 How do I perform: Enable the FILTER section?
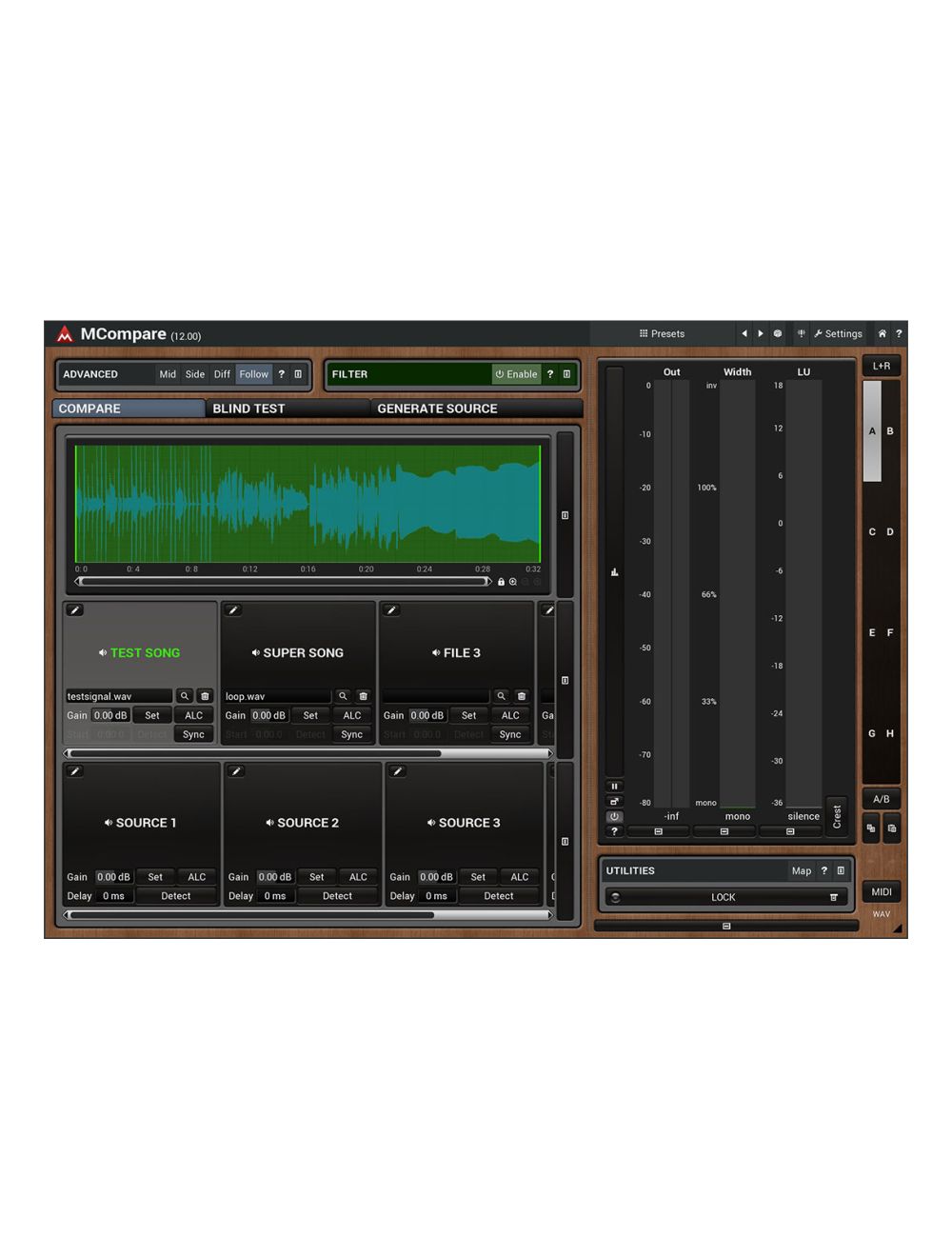click(517, 374)
